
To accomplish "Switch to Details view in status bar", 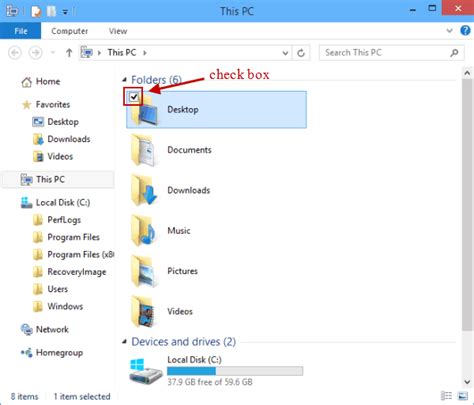I will tap(446, 396).
